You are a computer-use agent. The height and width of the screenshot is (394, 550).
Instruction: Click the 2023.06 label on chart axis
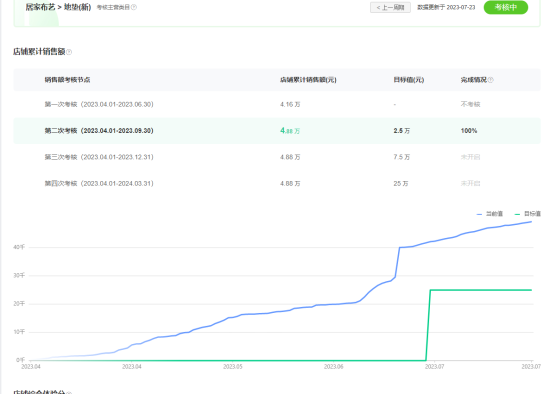point(333,367)
